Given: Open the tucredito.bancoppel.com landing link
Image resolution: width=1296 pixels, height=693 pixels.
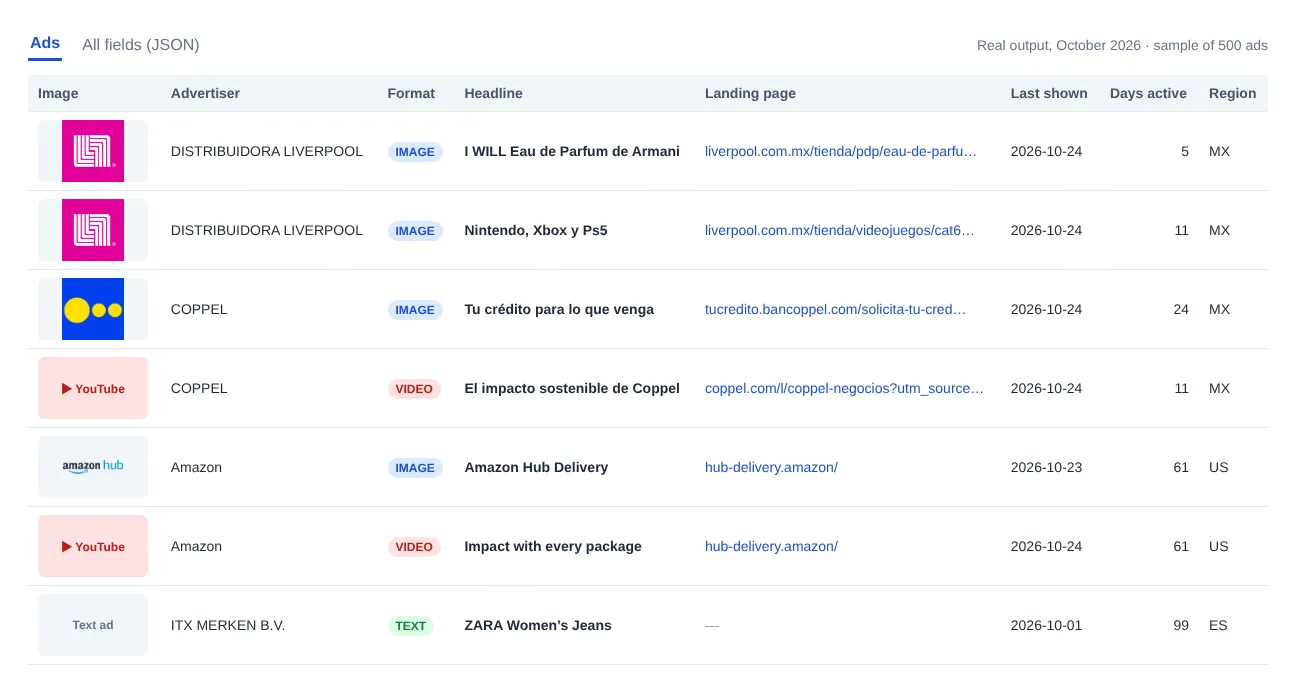Looking at the screenshot, I should [x=836, y=310].
